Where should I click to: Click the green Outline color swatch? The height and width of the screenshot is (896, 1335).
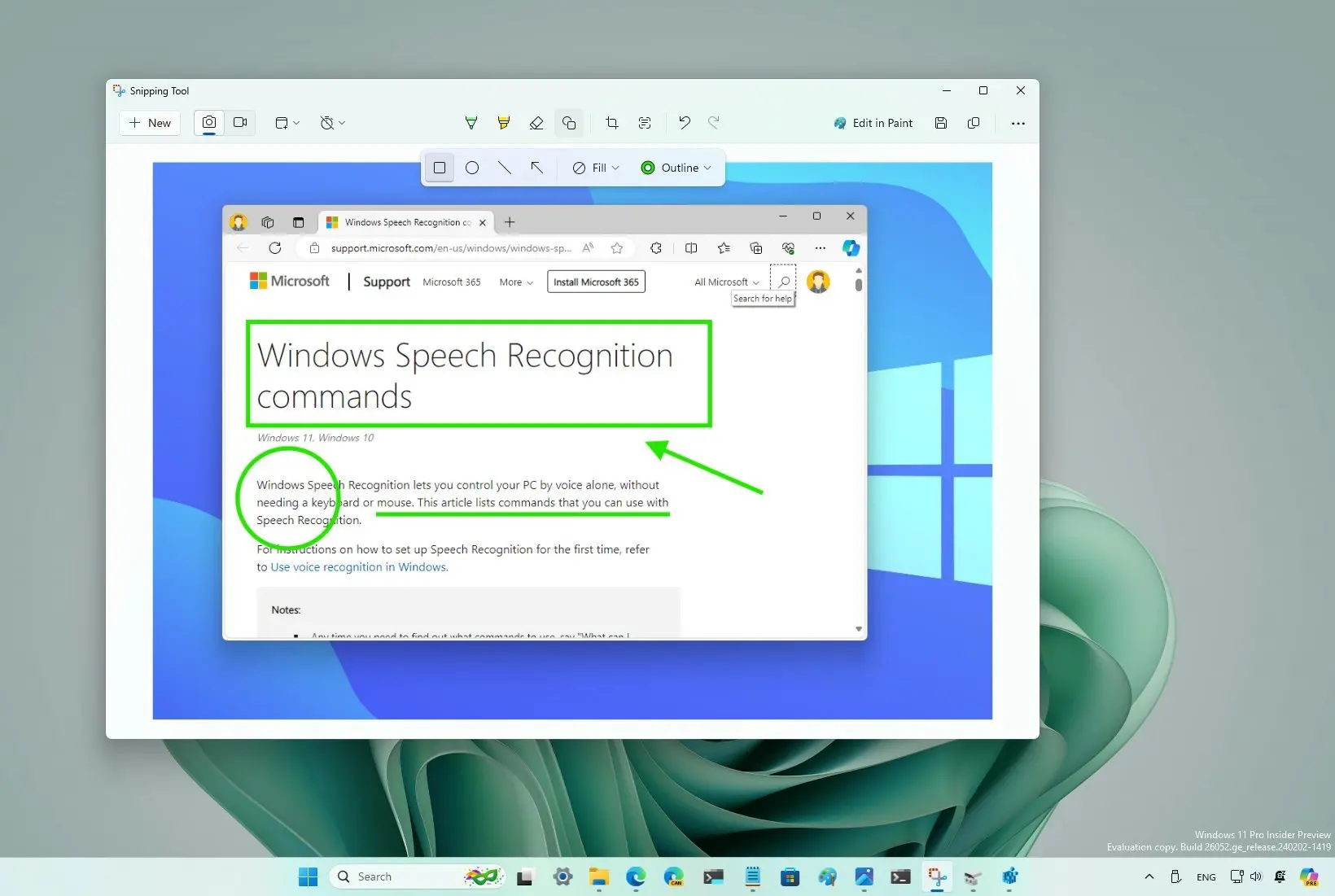pyautogui.click(x=648, y=168)
